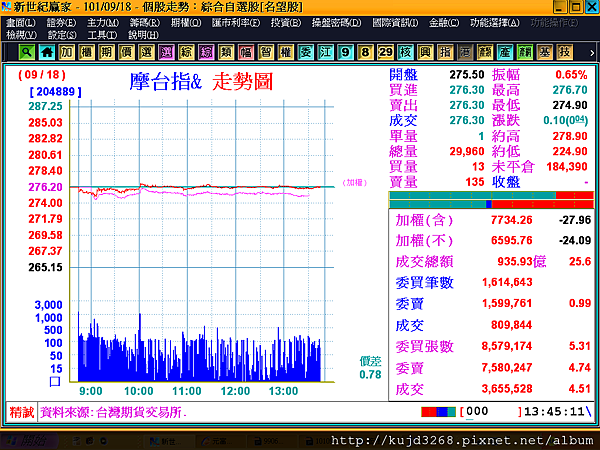
Task: Open the 檢視(V) menu
Action: pos(21,35)
